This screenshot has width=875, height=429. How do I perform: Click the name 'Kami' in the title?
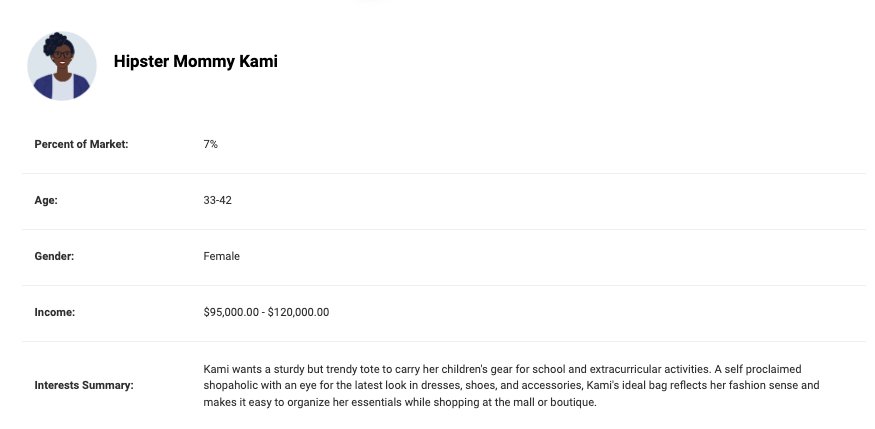tap(258, 61)
